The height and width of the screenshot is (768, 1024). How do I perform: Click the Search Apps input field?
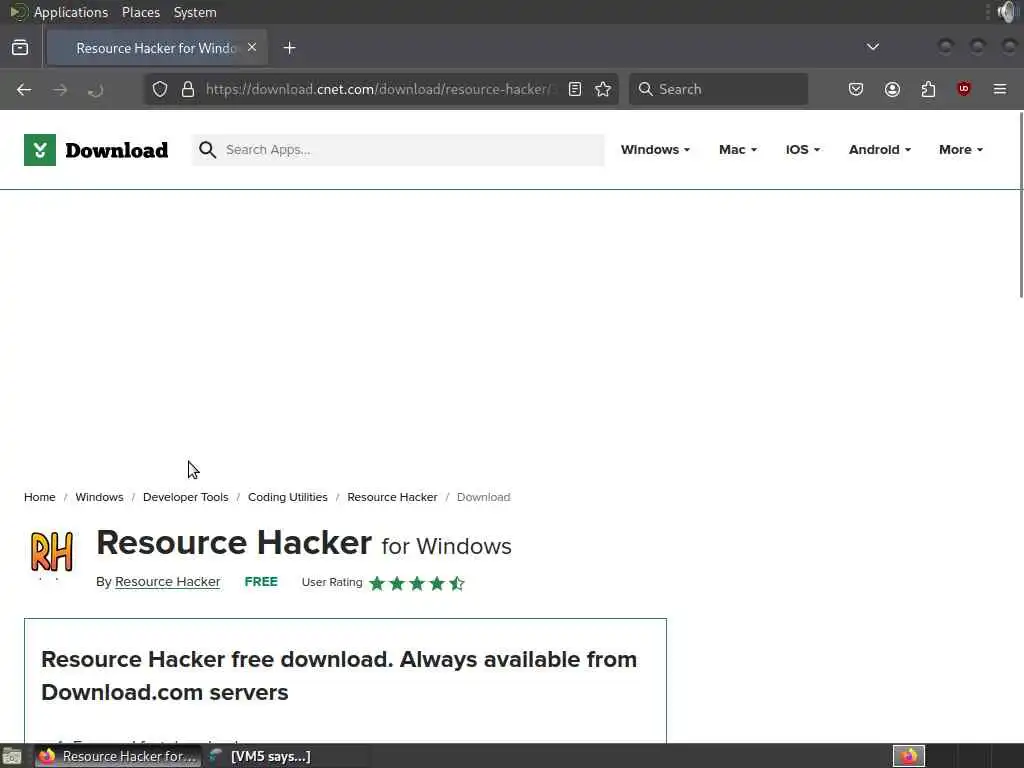pos(398,150)
